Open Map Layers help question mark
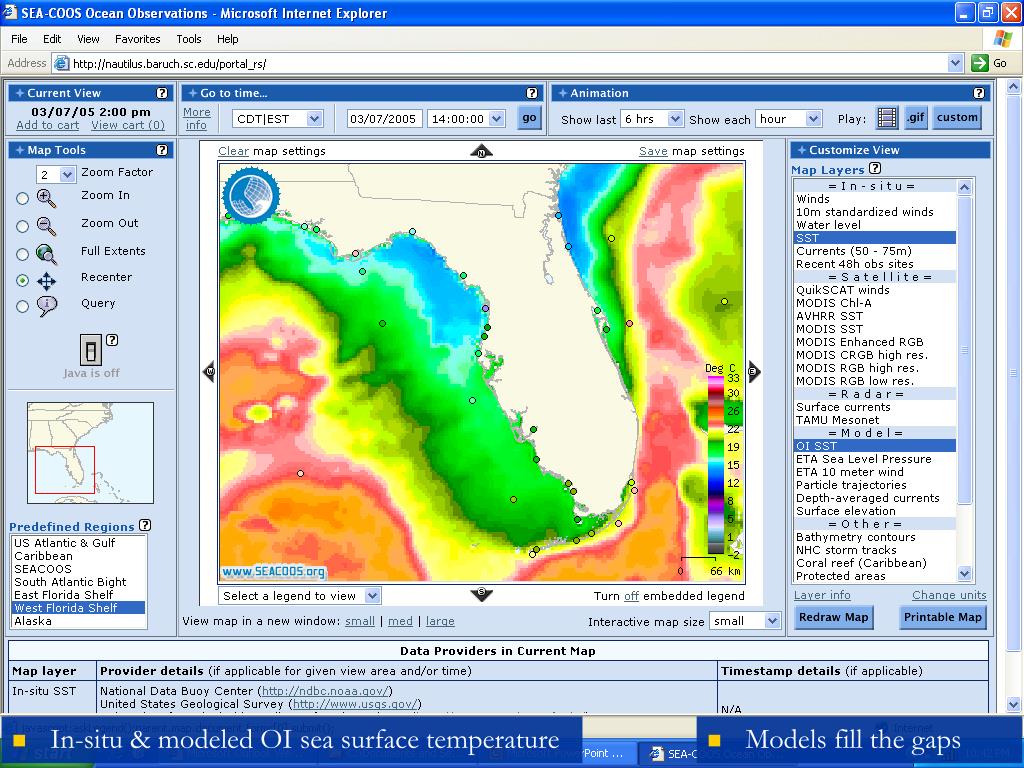This screenshot has width=1024, height=768. [x=875, y=168]
